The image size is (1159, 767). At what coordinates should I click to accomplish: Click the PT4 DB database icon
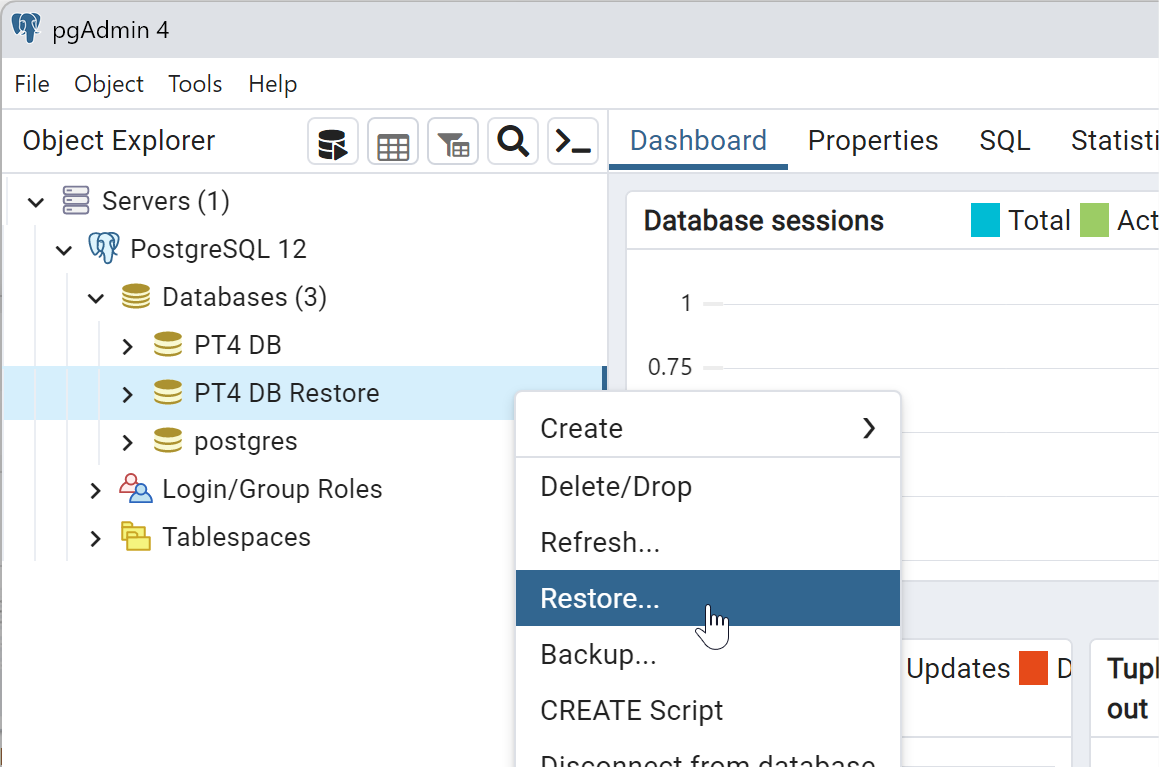(168, 344)
